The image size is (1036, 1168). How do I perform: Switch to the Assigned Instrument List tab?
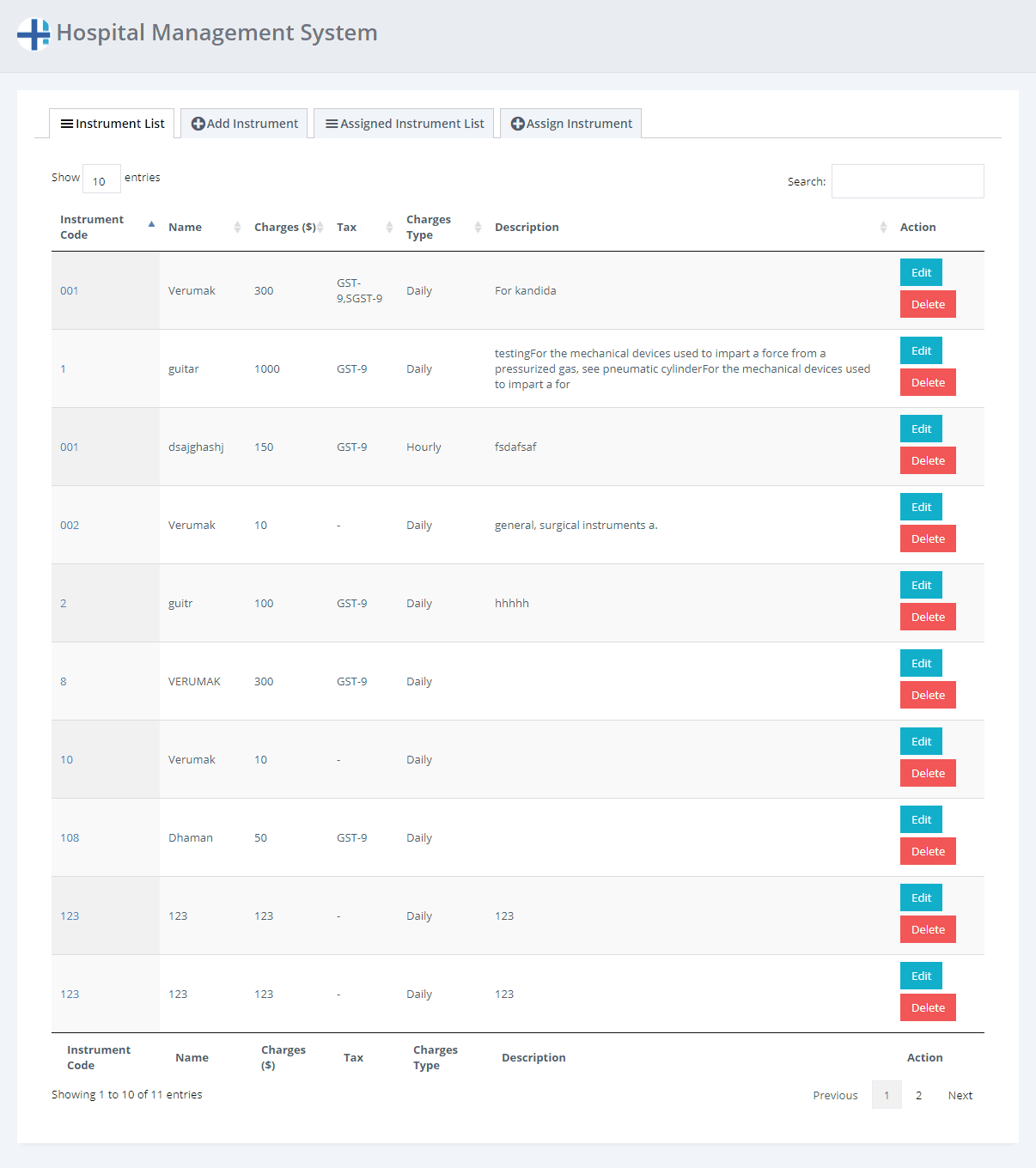click(404, 124)
